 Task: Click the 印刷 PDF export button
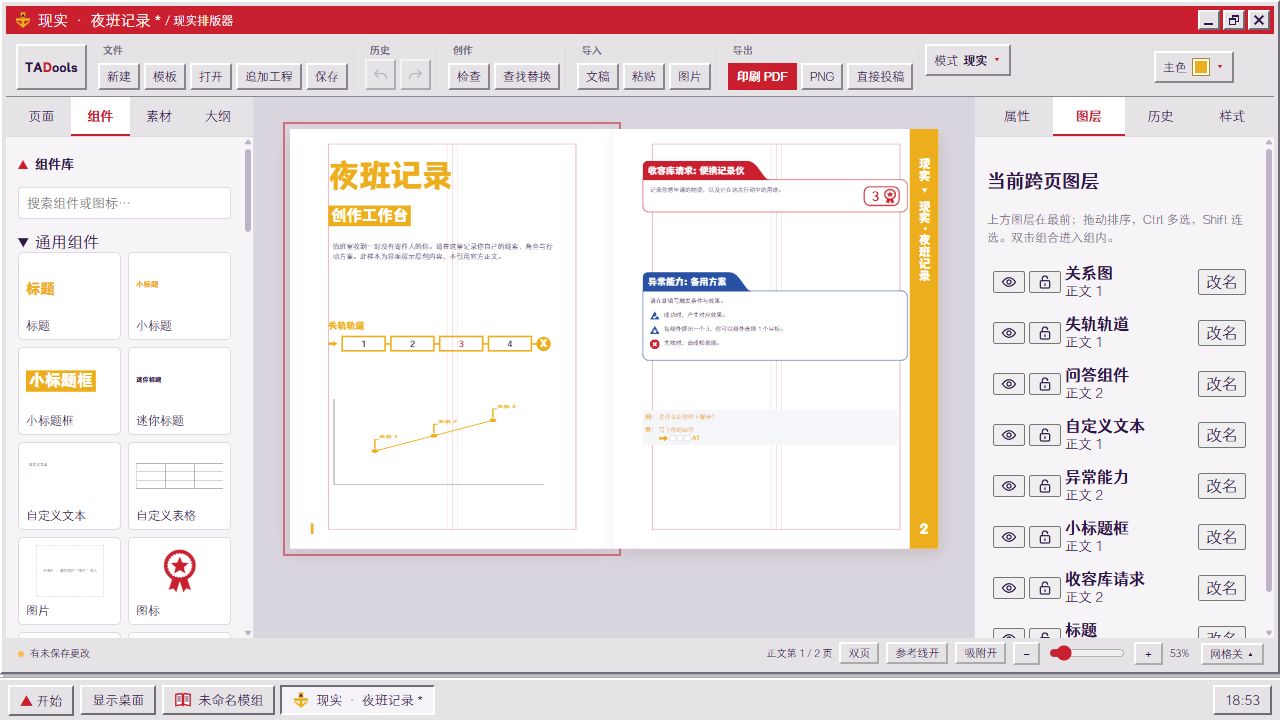(762, 76)
